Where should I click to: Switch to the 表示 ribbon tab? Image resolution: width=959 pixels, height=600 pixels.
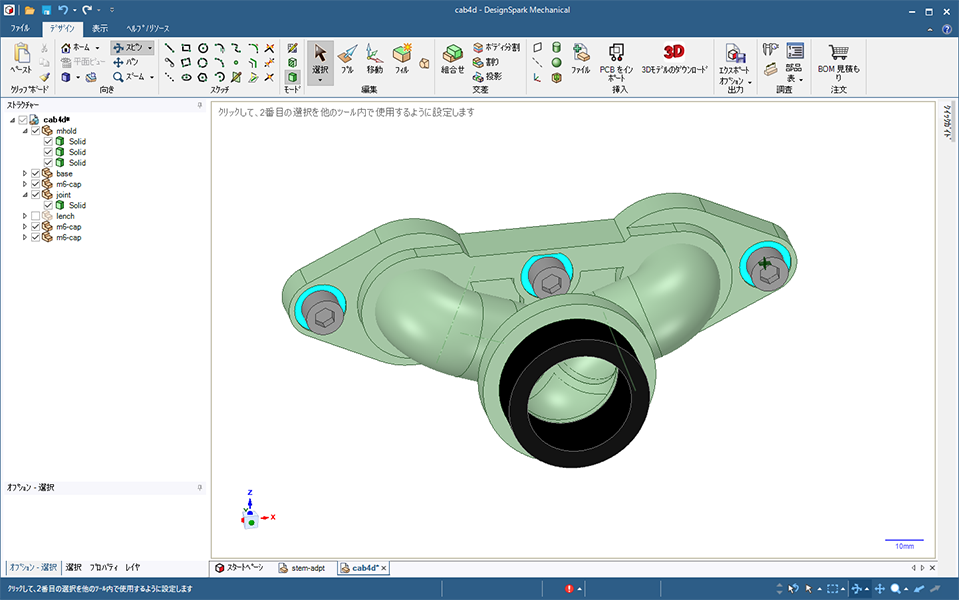click(x=99, y=29)
